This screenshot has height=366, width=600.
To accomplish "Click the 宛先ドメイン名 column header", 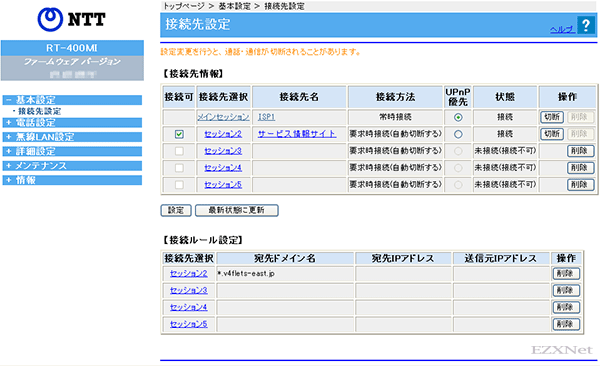I will (285, 258).
